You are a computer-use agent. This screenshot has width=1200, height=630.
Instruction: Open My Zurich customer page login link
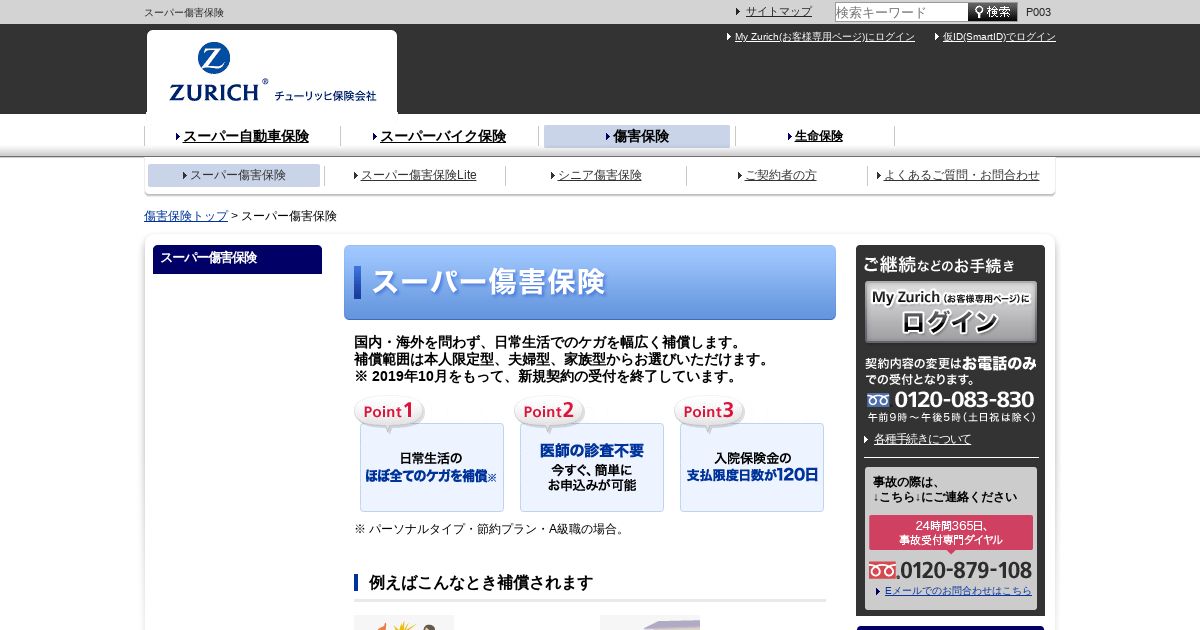click(825, 37)
